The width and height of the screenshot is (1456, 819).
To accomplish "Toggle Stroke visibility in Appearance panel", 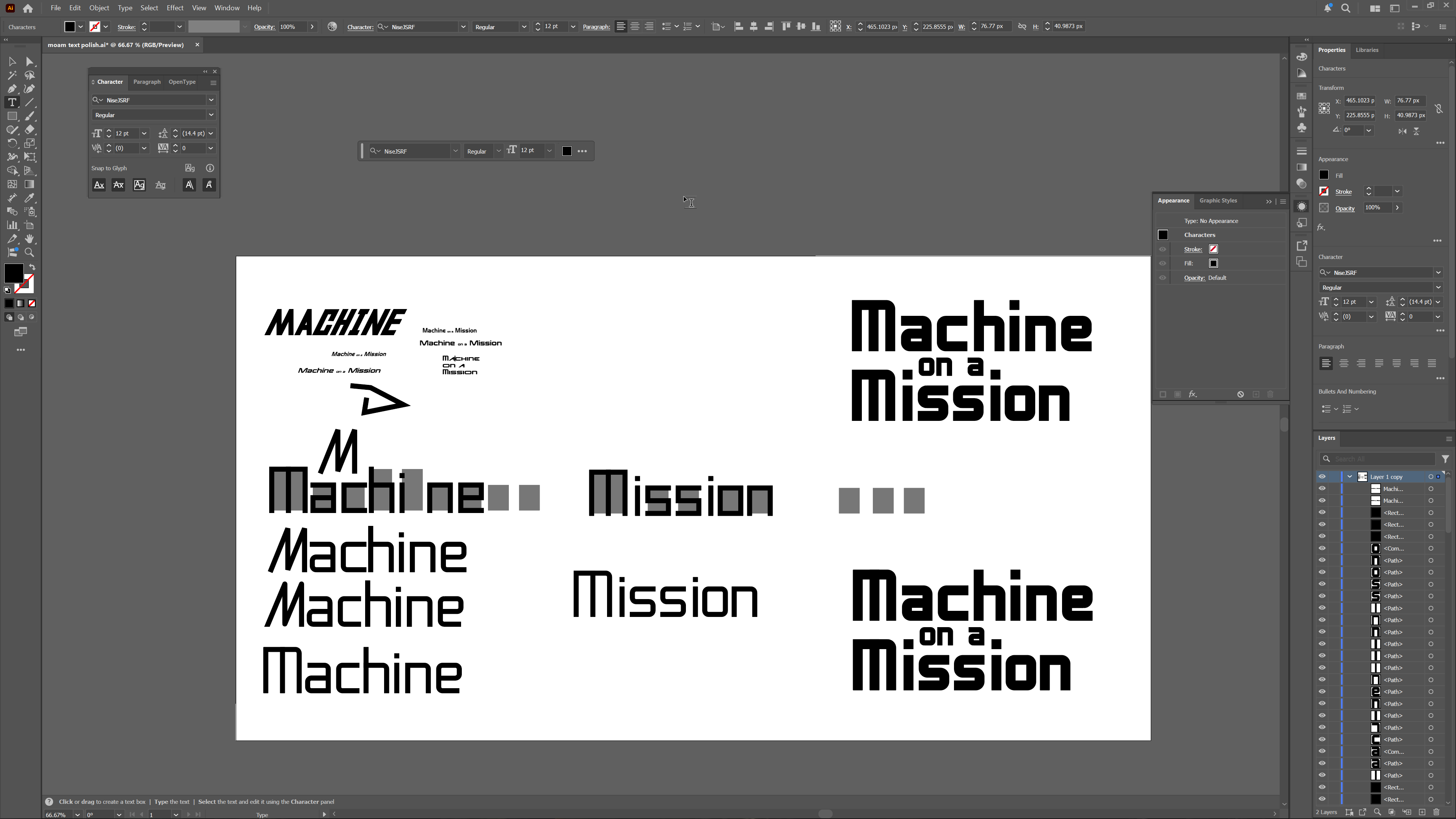I will [1163, 249].
